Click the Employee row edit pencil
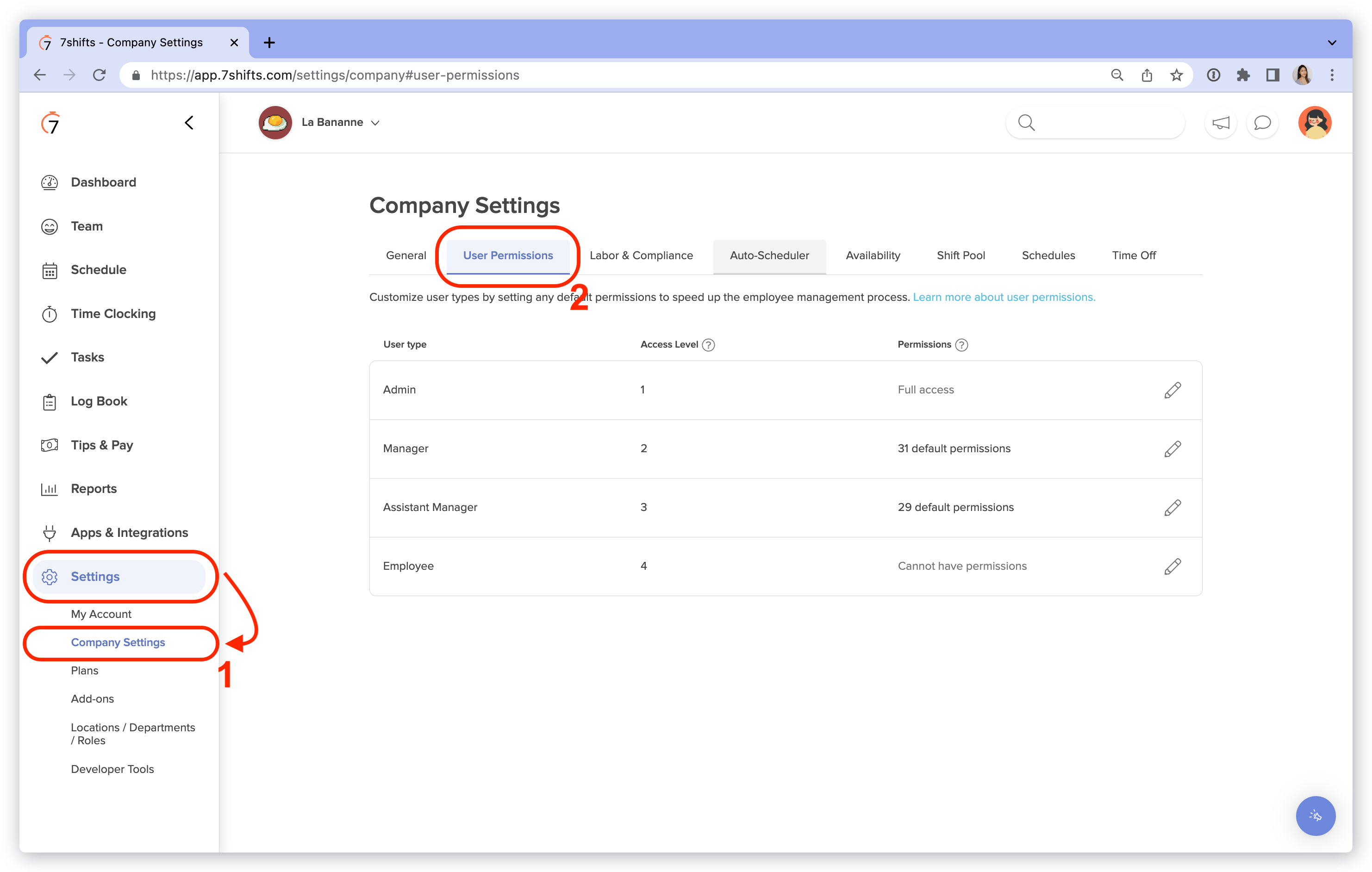This screenshot has height=872, width=1372. point(1172,566)
